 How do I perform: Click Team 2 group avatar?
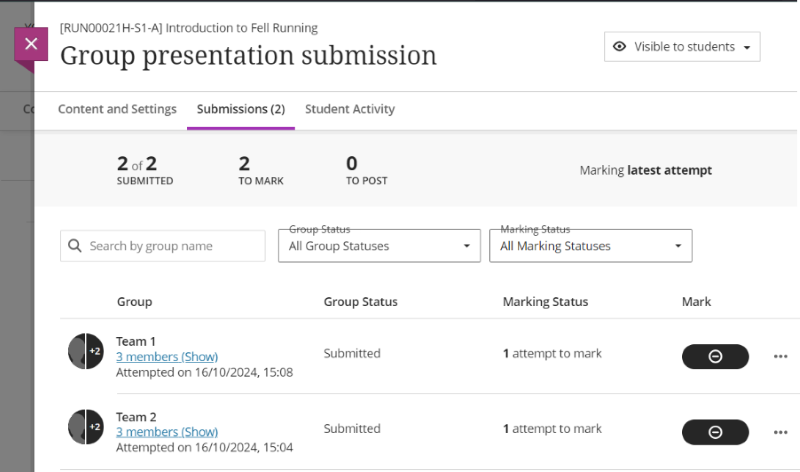[x=85, y=427]
